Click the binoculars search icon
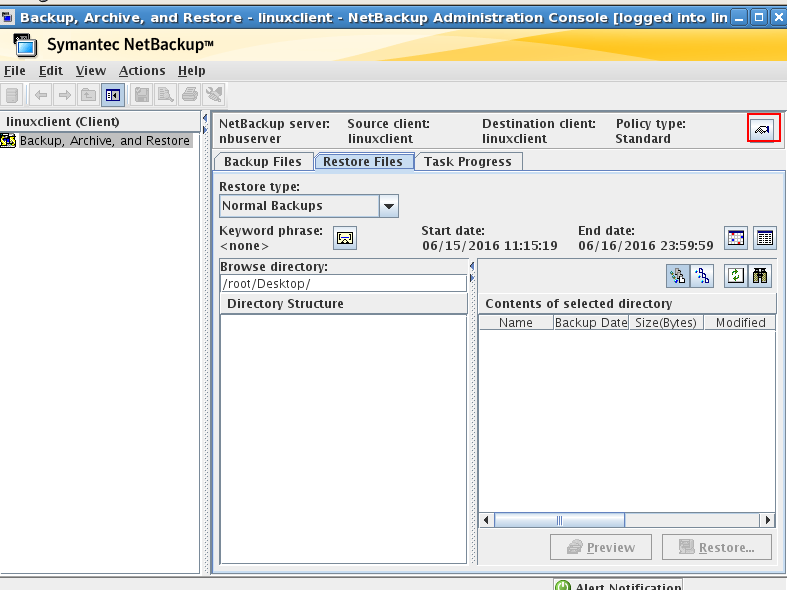 tap(760, 276)
